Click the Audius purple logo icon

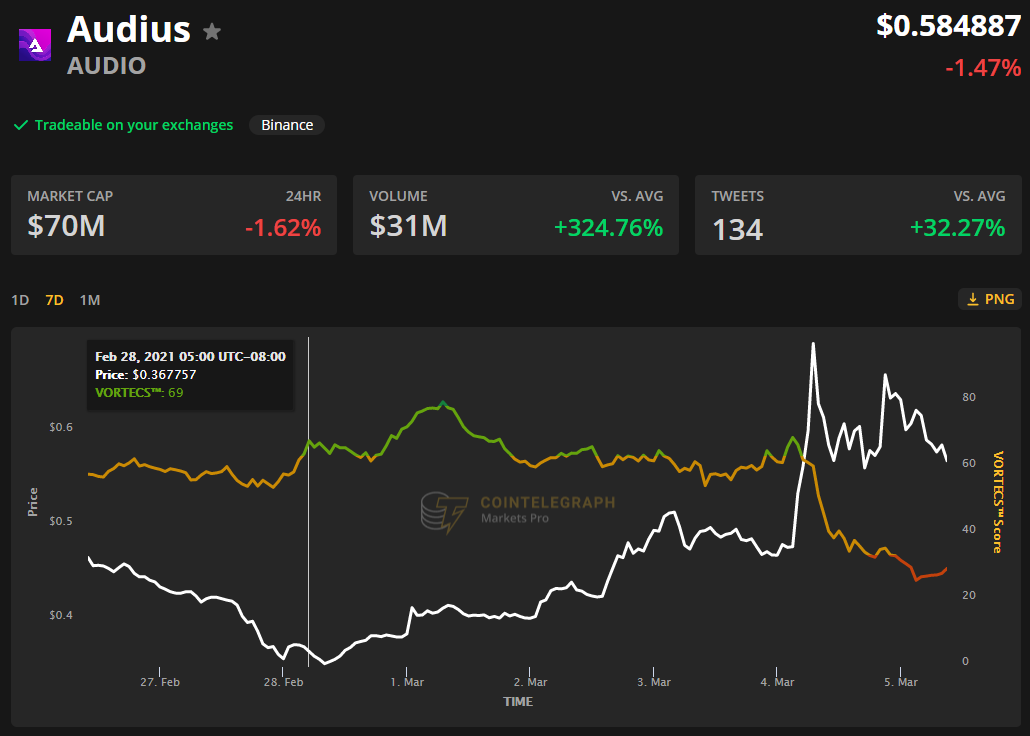tap(35, 45)
